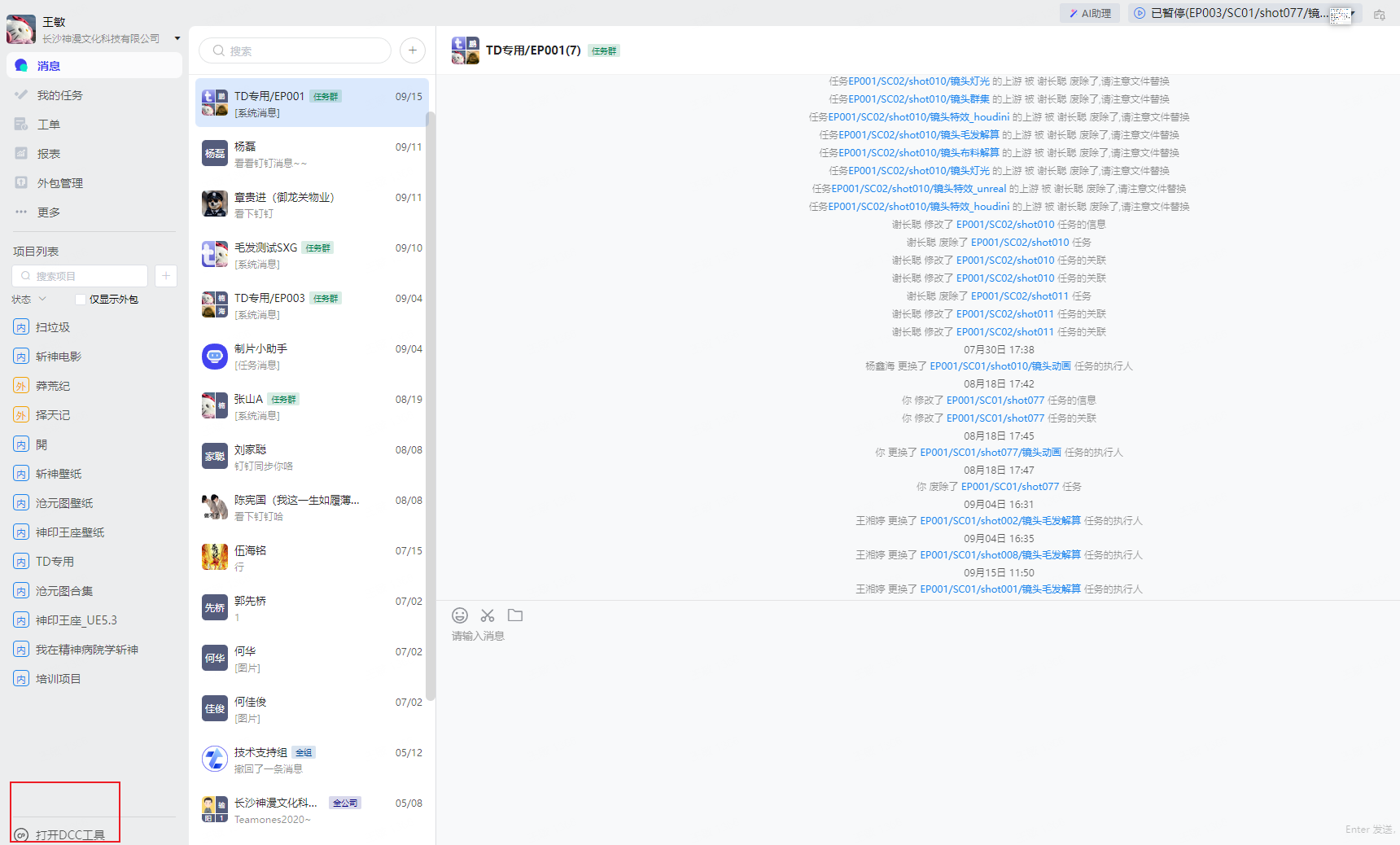Viewport: 1400px width, 845px height.
Task: Click the AI助理 button
Action: pyautogui.click(x=1090, y=13)
